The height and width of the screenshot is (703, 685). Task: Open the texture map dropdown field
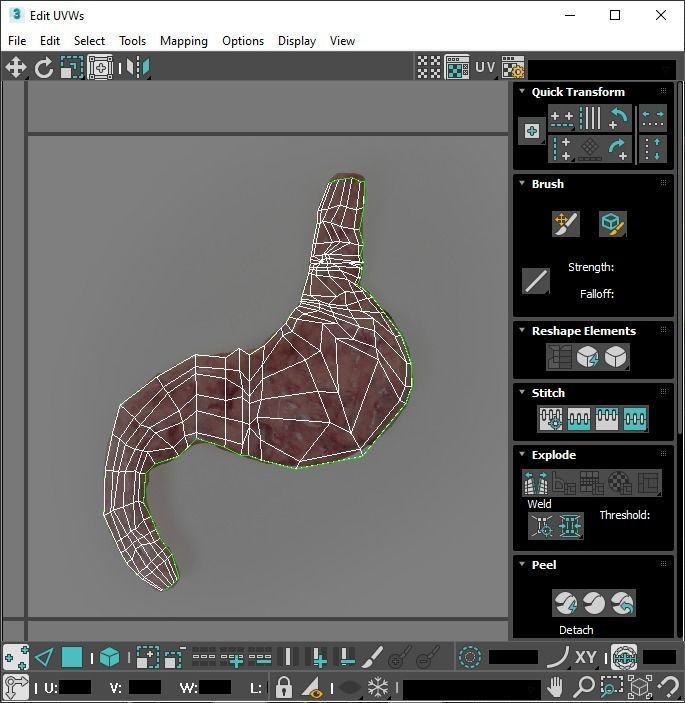click(602, 69)
